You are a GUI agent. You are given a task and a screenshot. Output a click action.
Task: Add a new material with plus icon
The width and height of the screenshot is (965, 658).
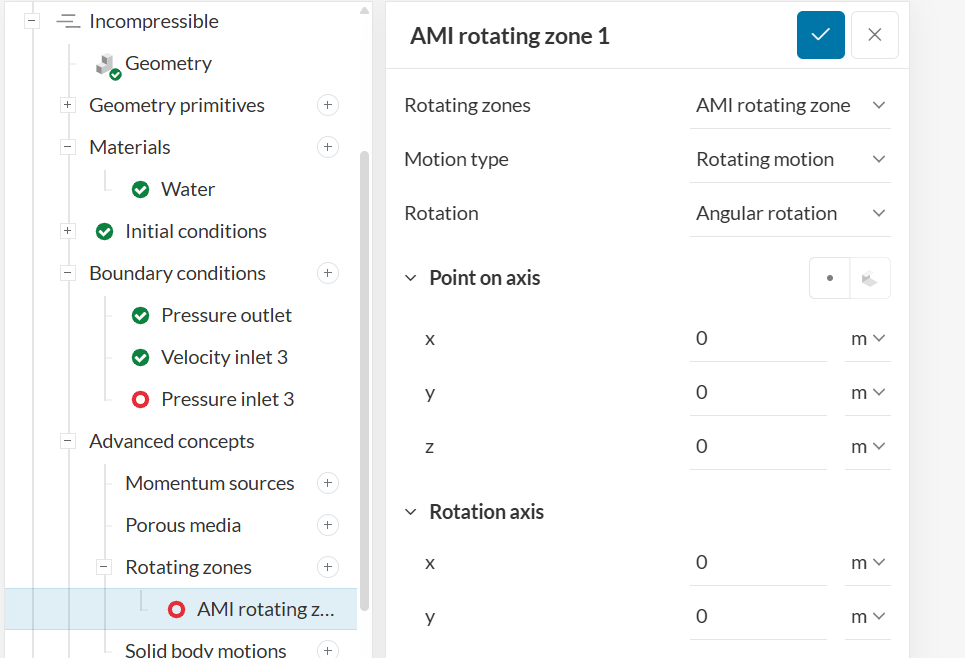[x=327, y=147]
